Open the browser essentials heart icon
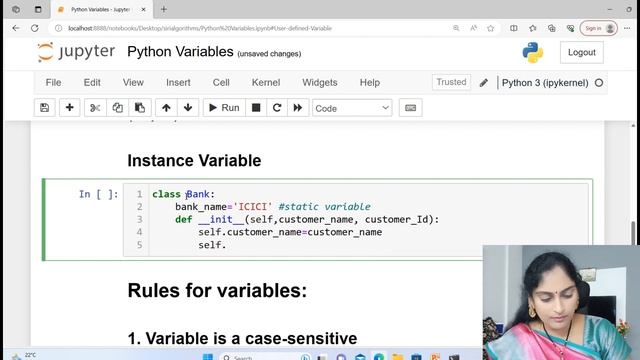640x360 pixels. [570, 28]
